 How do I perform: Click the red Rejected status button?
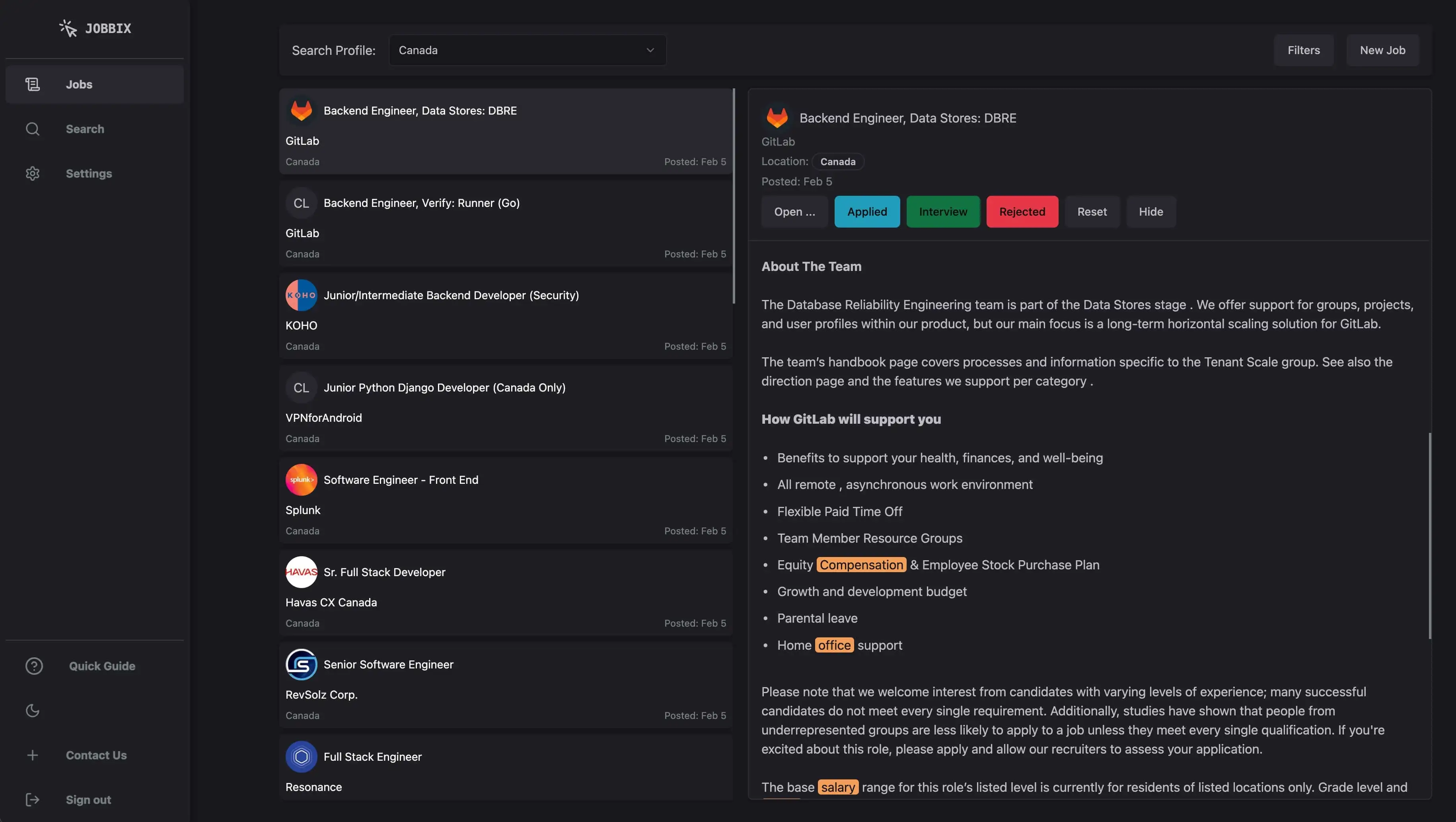click(1021, 212)
